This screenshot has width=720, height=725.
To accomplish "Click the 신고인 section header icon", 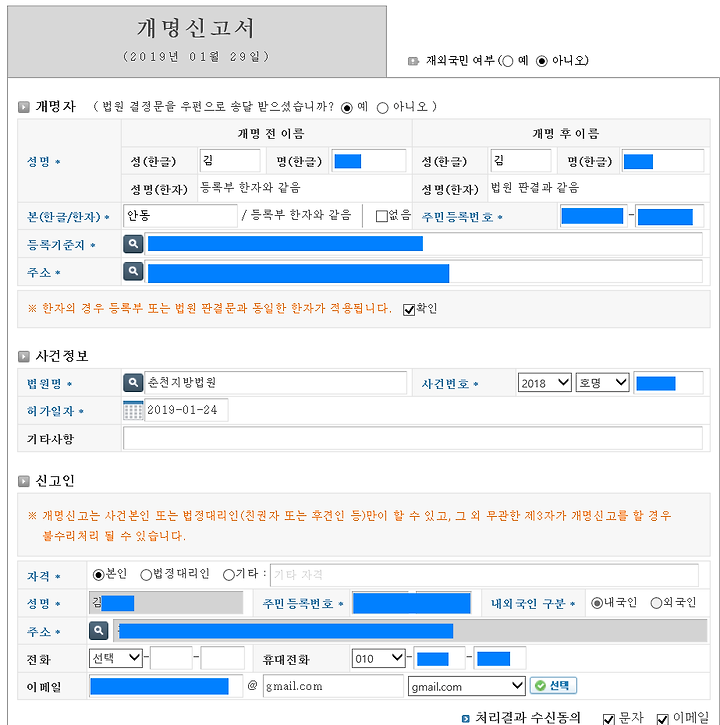I will [x=23, y=481].
